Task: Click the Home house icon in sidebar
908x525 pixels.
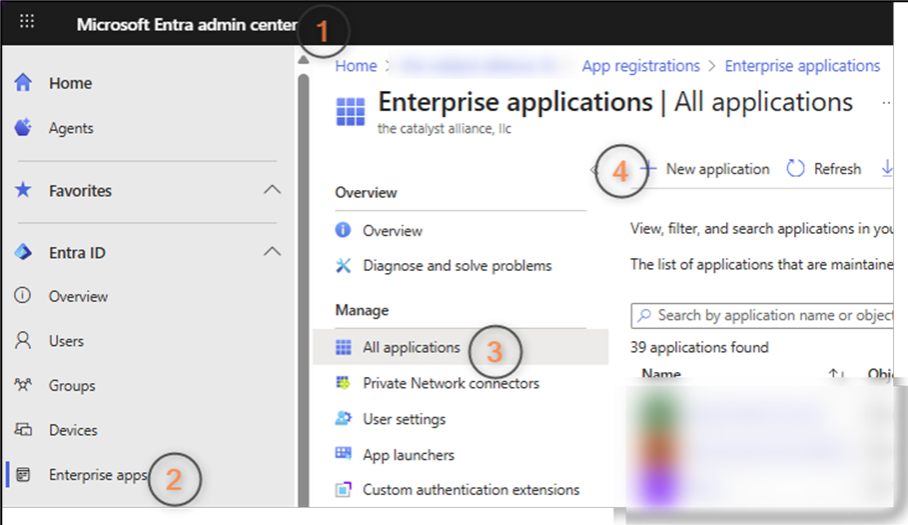Action: [23, 84]
